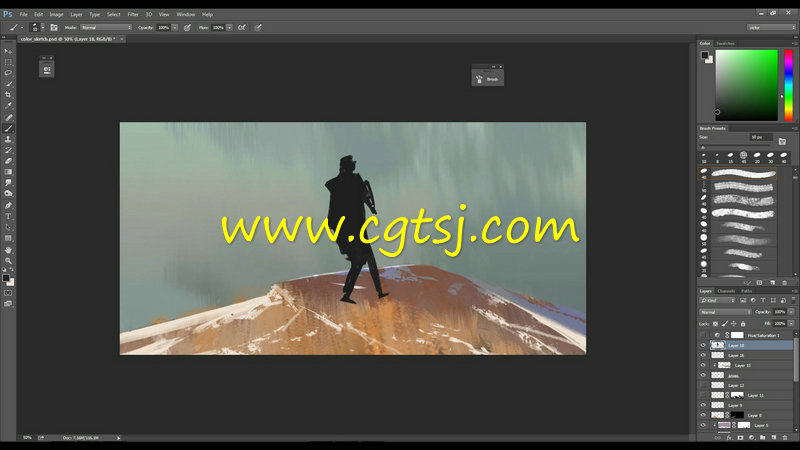Viewport: 800px width, 450px height.
Task: Select the History Brush tool
Action: click(8, 151)
